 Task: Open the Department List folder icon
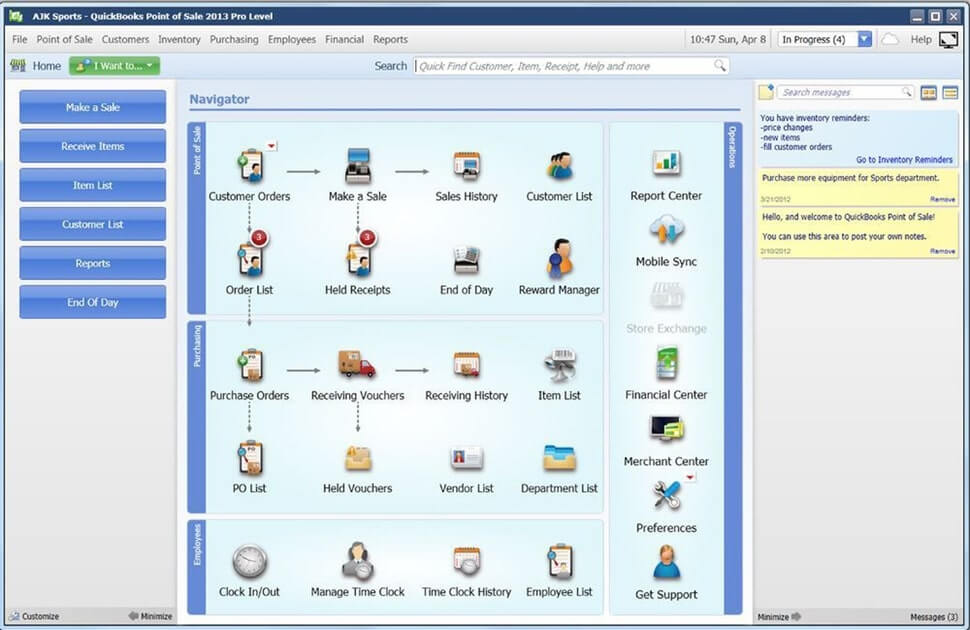560,459
